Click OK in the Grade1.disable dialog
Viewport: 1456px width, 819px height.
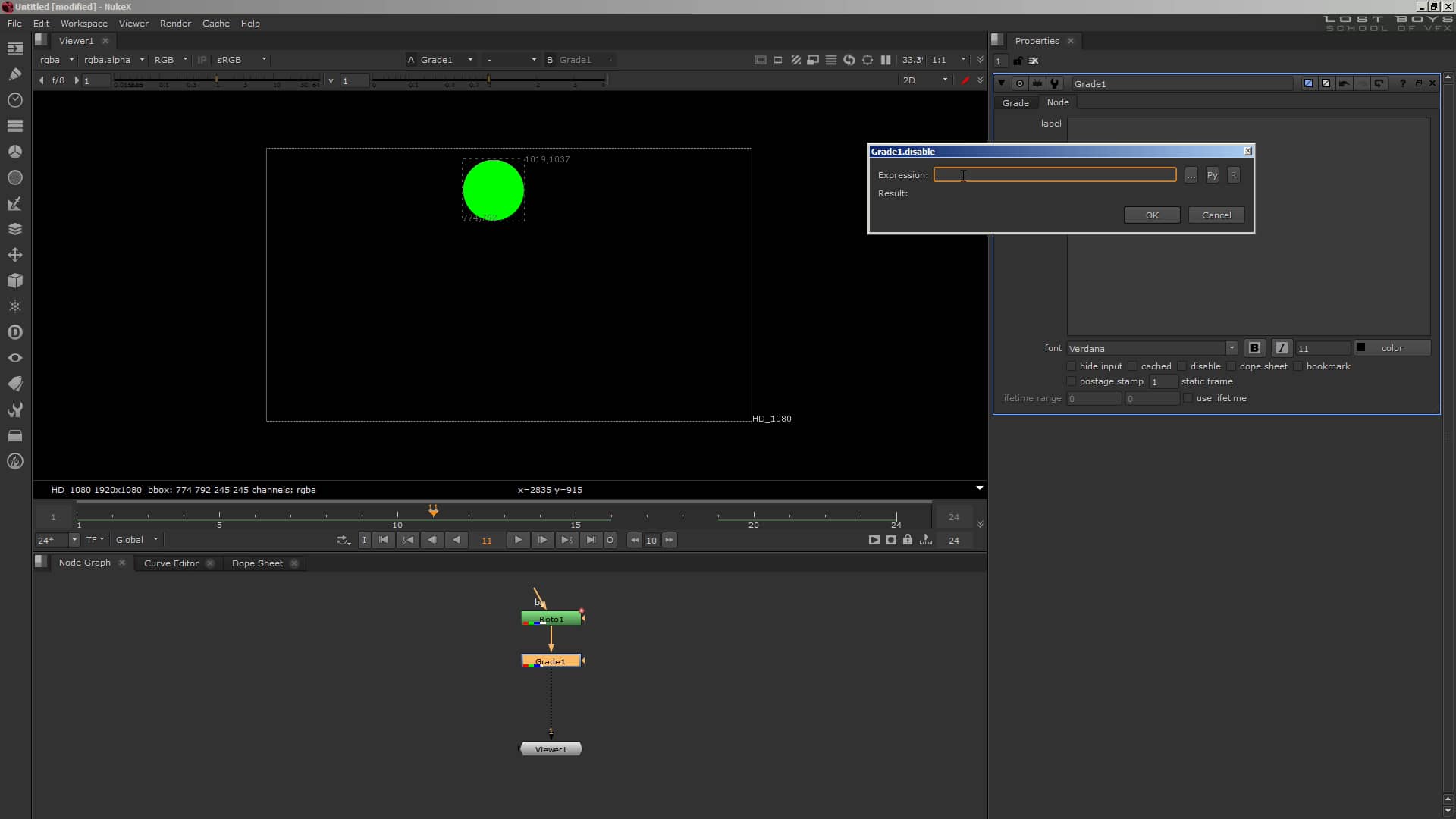pos(1151,215)
